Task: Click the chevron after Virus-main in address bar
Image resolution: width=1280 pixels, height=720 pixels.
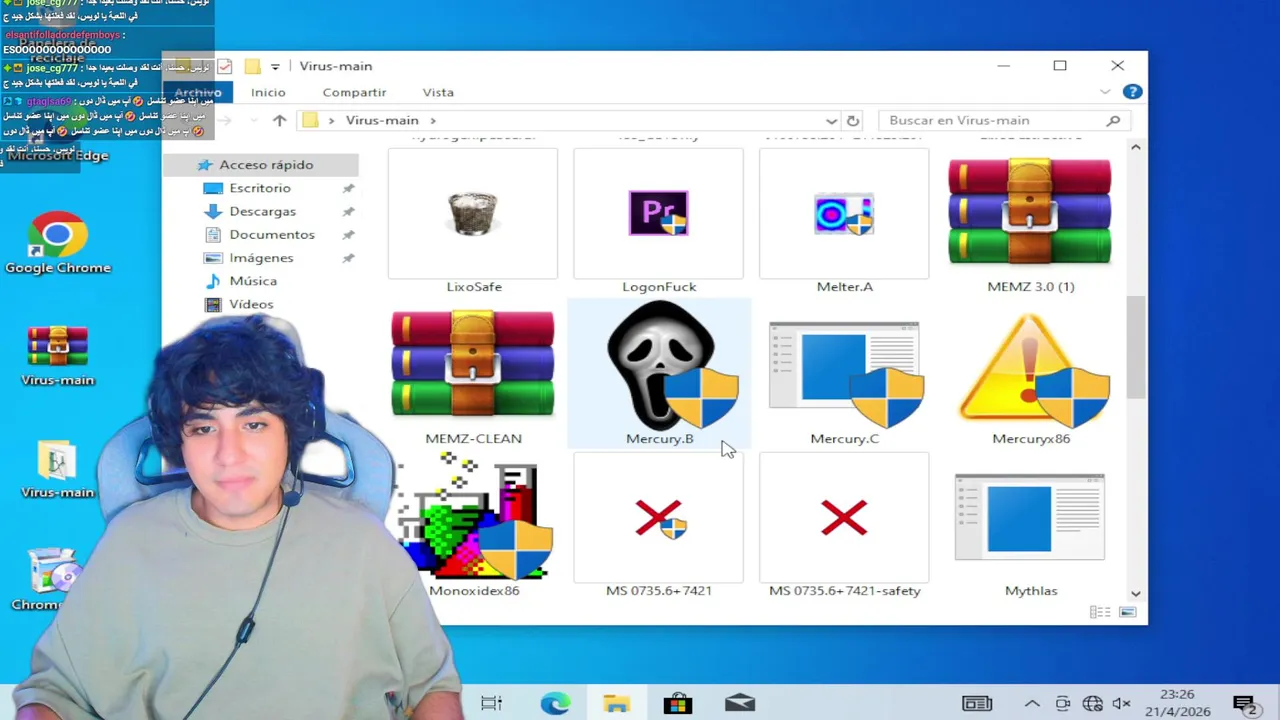Action: coord(433,120)
